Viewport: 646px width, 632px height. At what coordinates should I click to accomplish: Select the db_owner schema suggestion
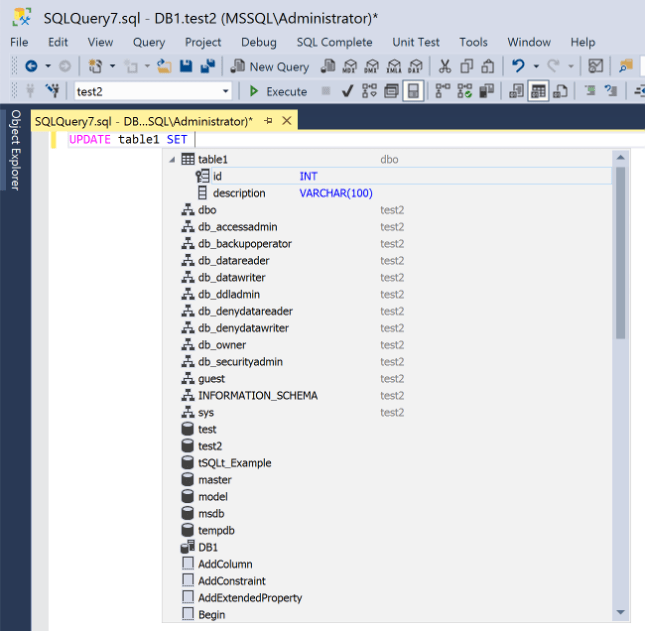[x=388, y=345]
